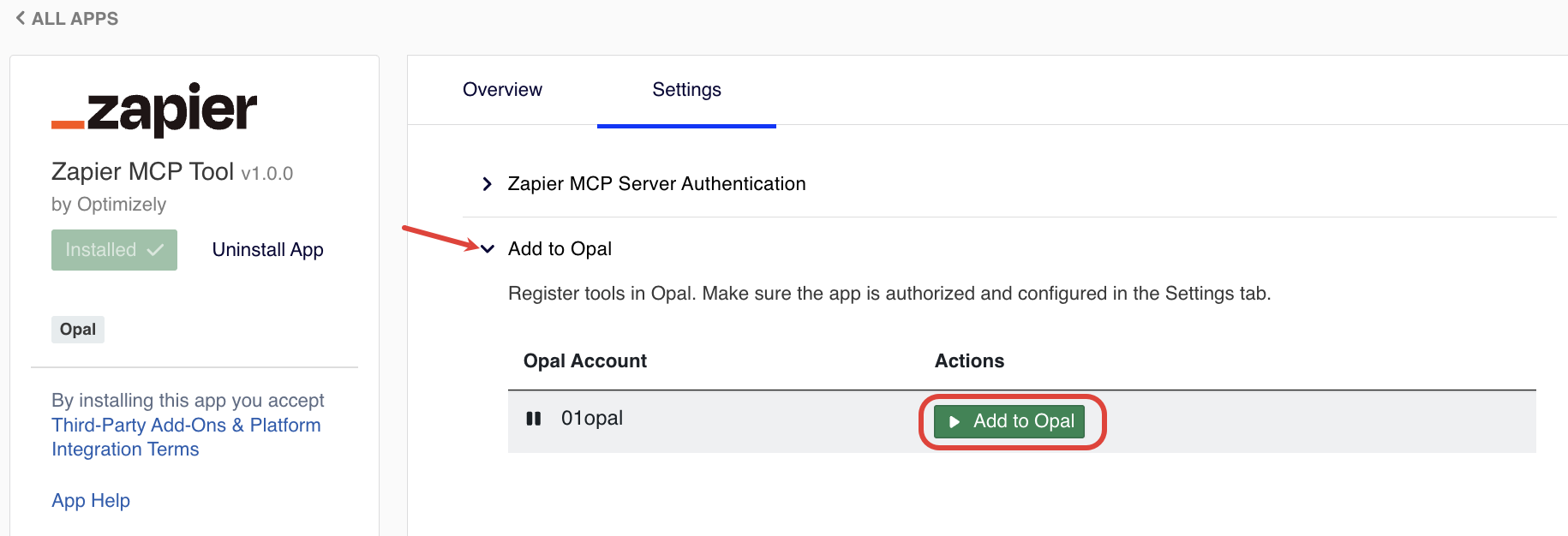Click the Add to Opal section heading
The height and width of the screenshot is (536, 1568).
560,249
